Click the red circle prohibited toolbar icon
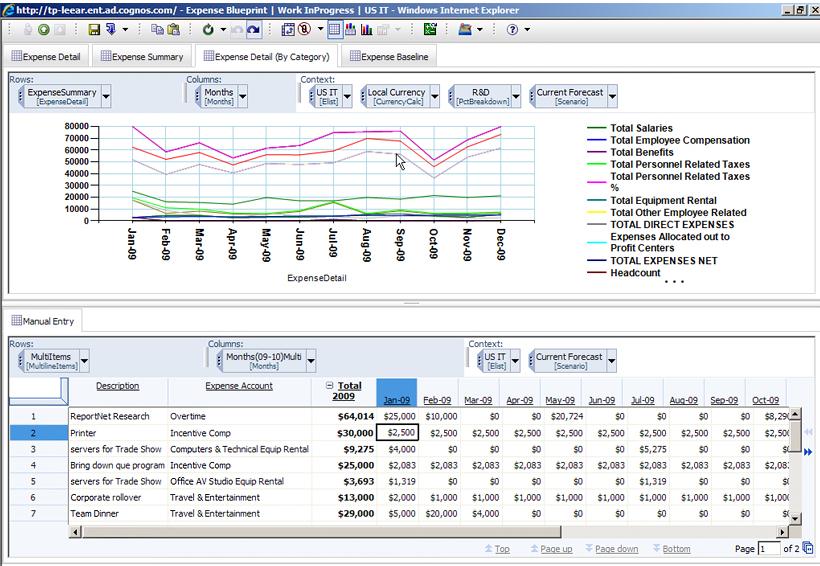 point(304,30)
